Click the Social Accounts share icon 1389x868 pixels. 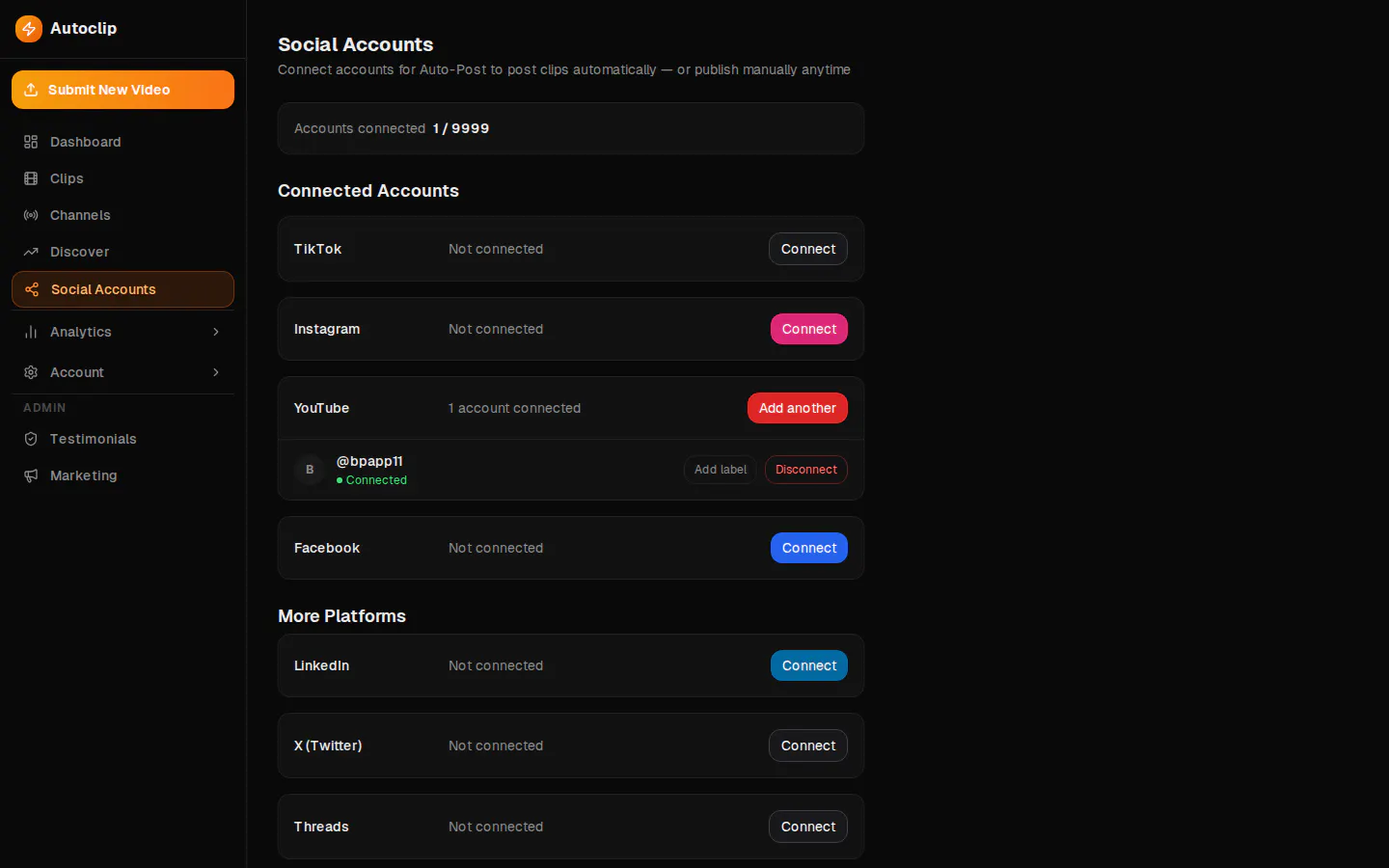coord(32,289)
